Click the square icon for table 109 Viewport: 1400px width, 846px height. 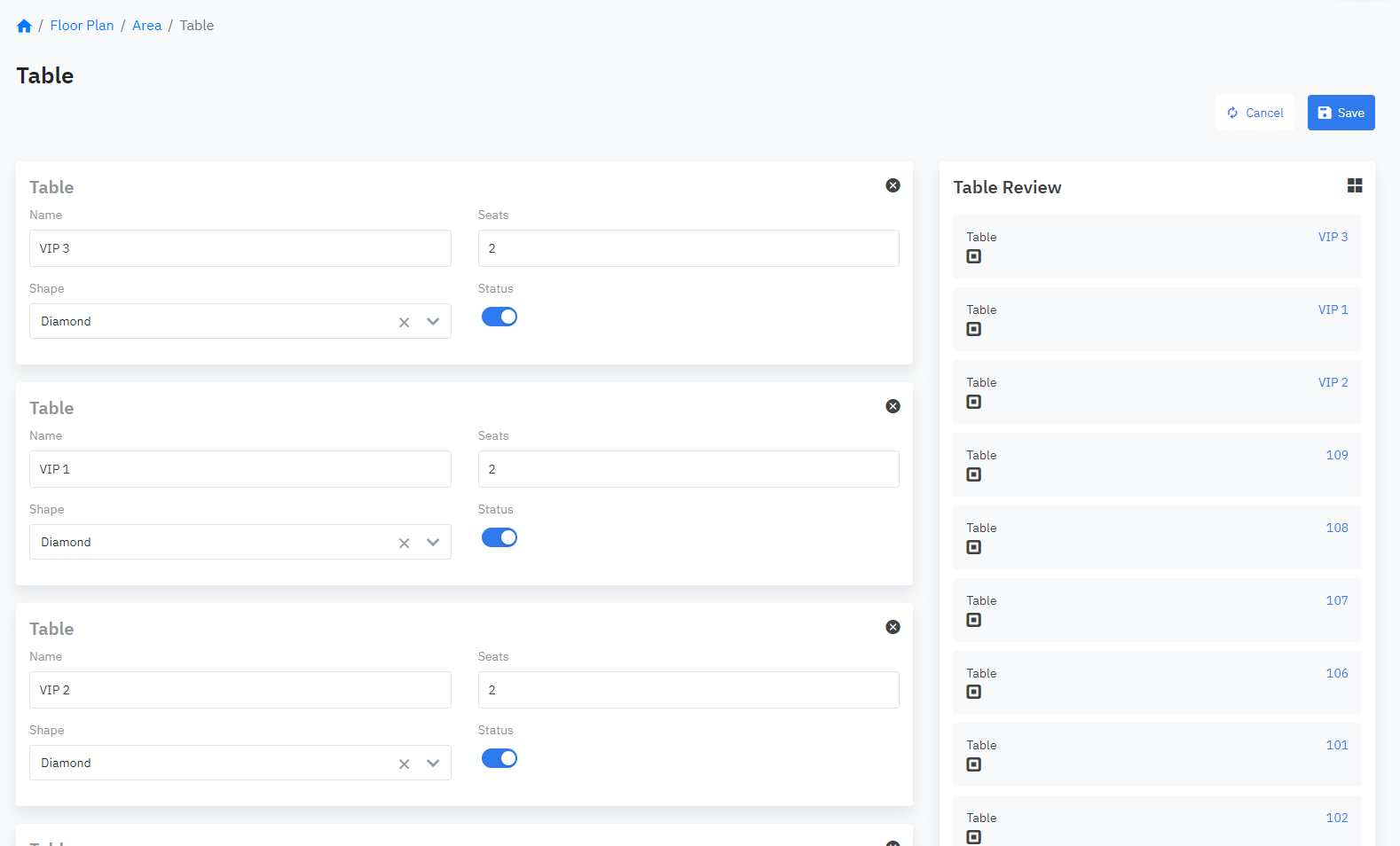973,474
